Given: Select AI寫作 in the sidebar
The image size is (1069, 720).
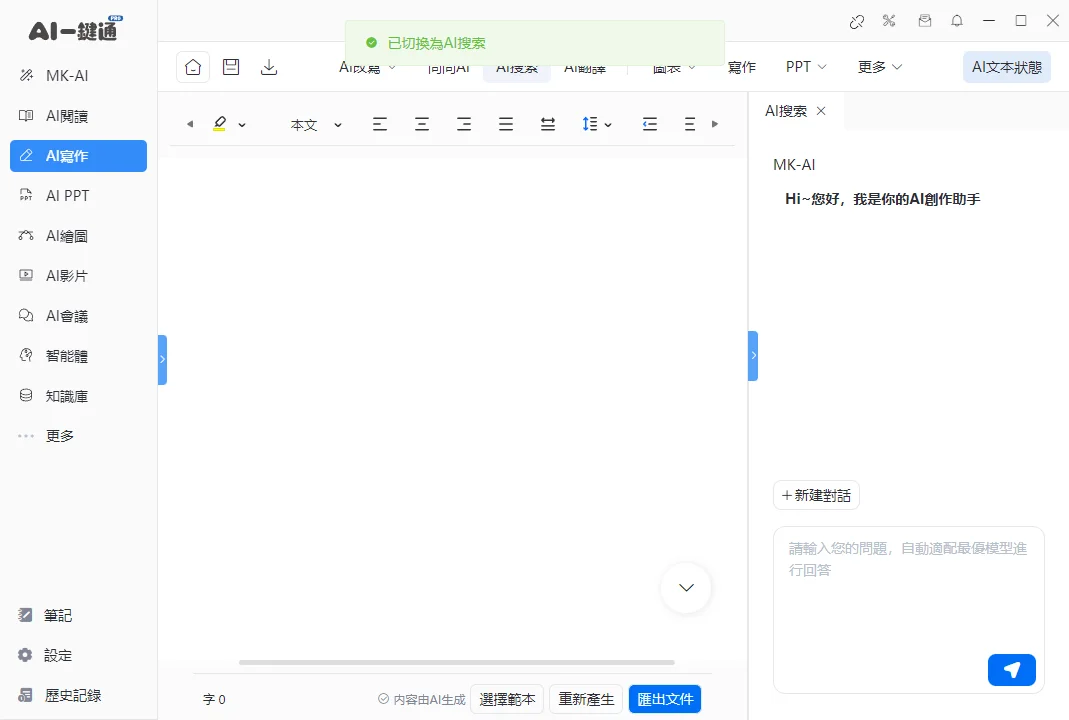Looking at the screenshot, I should point(78,156).
